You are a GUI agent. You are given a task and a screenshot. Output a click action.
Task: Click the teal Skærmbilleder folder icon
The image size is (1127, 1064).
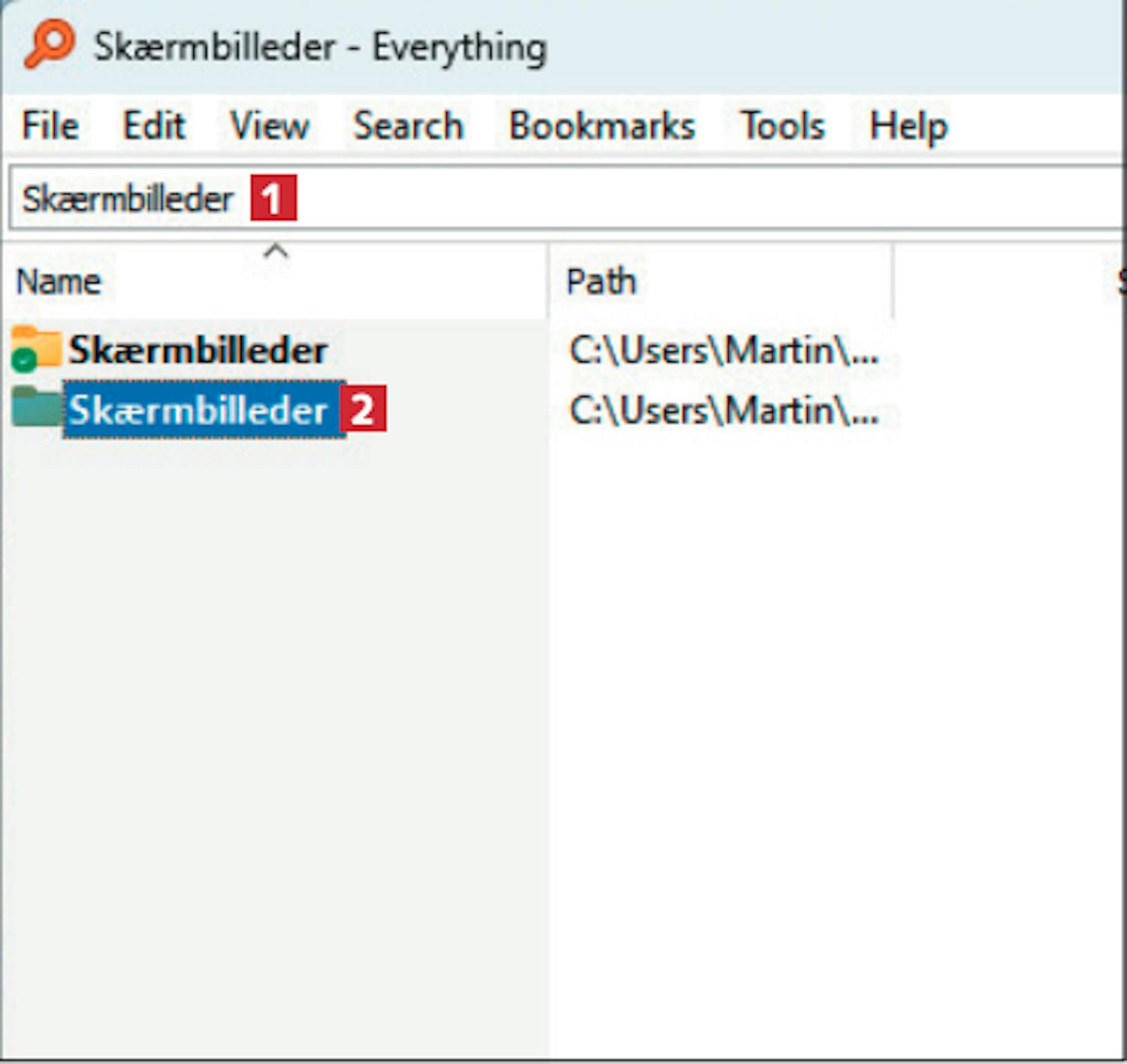tap(35, 408)
